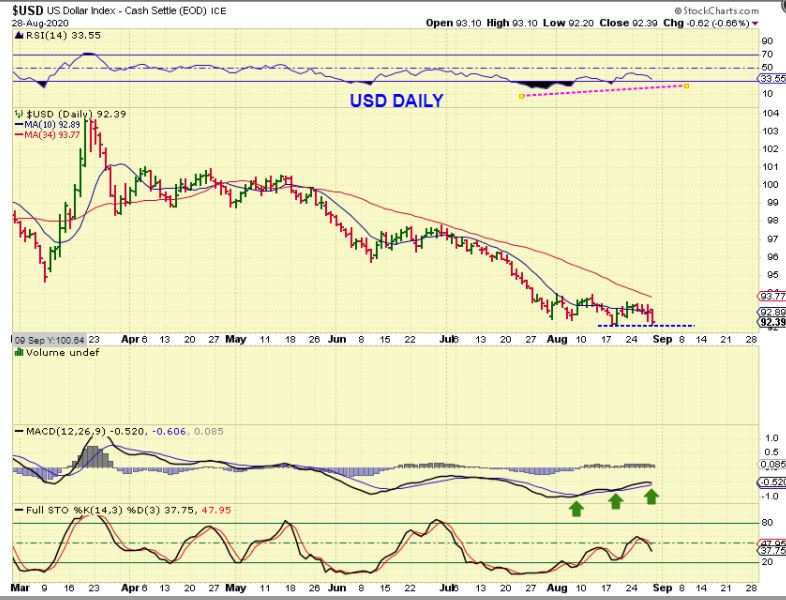This screenshot has height=600, width=786.
Task: Click the 33.55 RSI tag on right axis
Action: pos(772,79)
